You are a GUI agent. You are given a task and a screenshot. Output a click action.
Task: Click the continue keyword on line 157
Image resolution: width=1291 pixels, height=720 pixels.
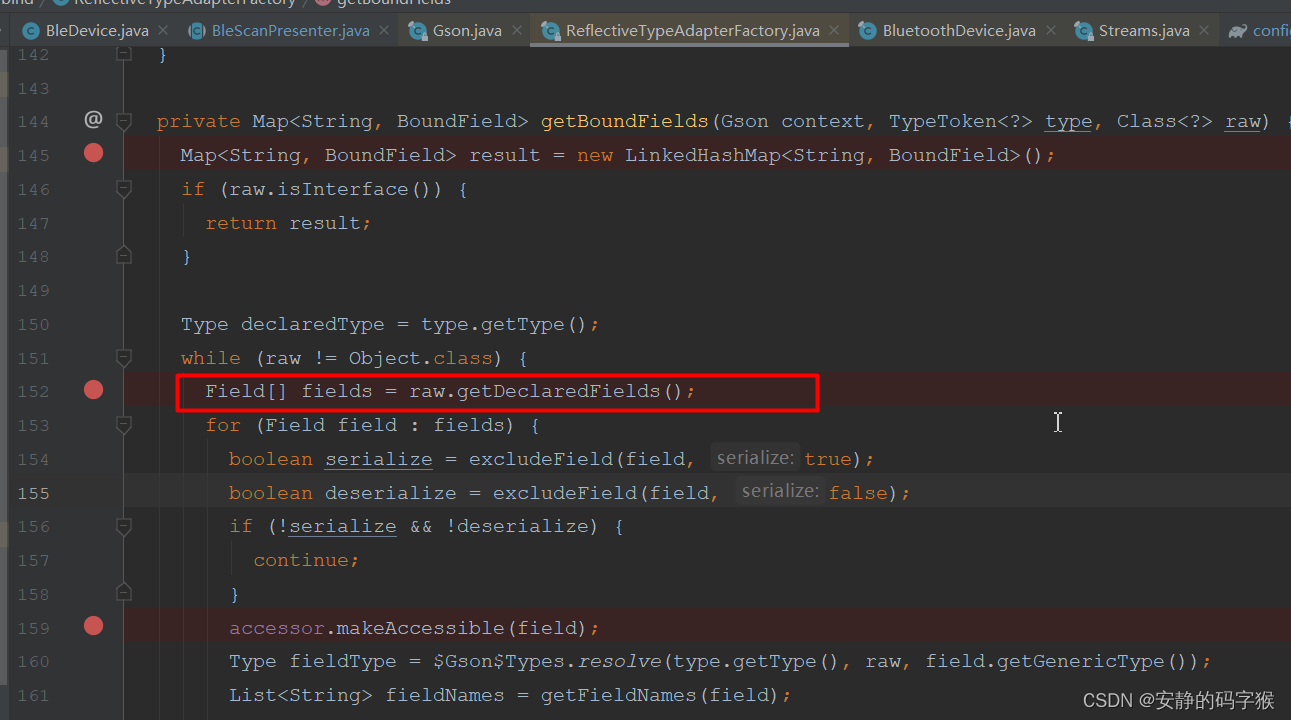point(301,560)
